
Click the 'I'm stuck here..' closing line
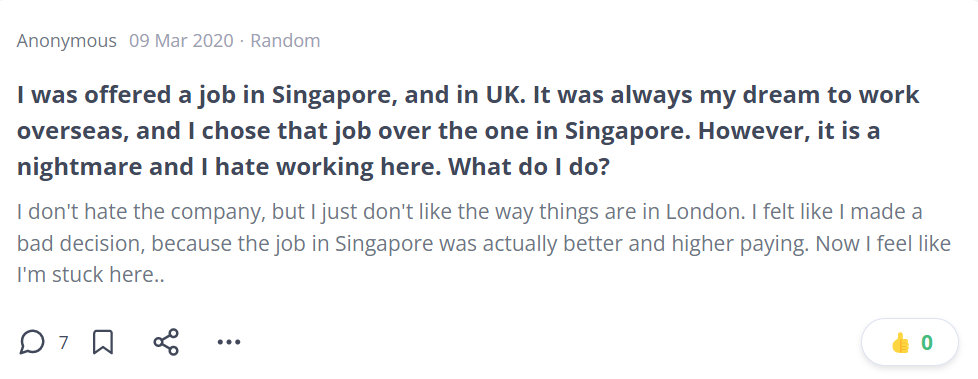(x=90, y=274)
